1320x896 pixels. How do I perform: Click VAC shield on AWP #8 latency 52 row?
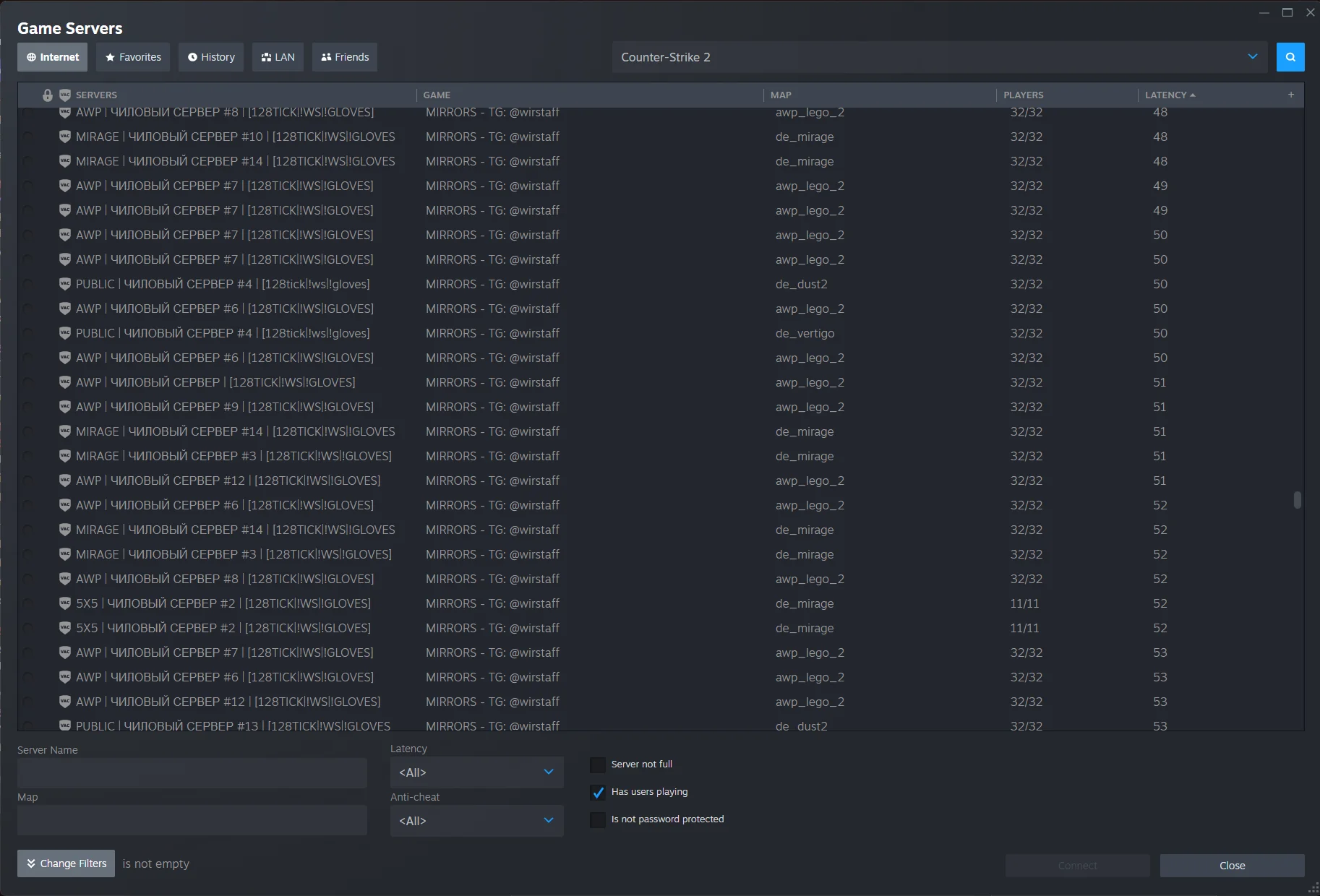[x=65, y=579]
